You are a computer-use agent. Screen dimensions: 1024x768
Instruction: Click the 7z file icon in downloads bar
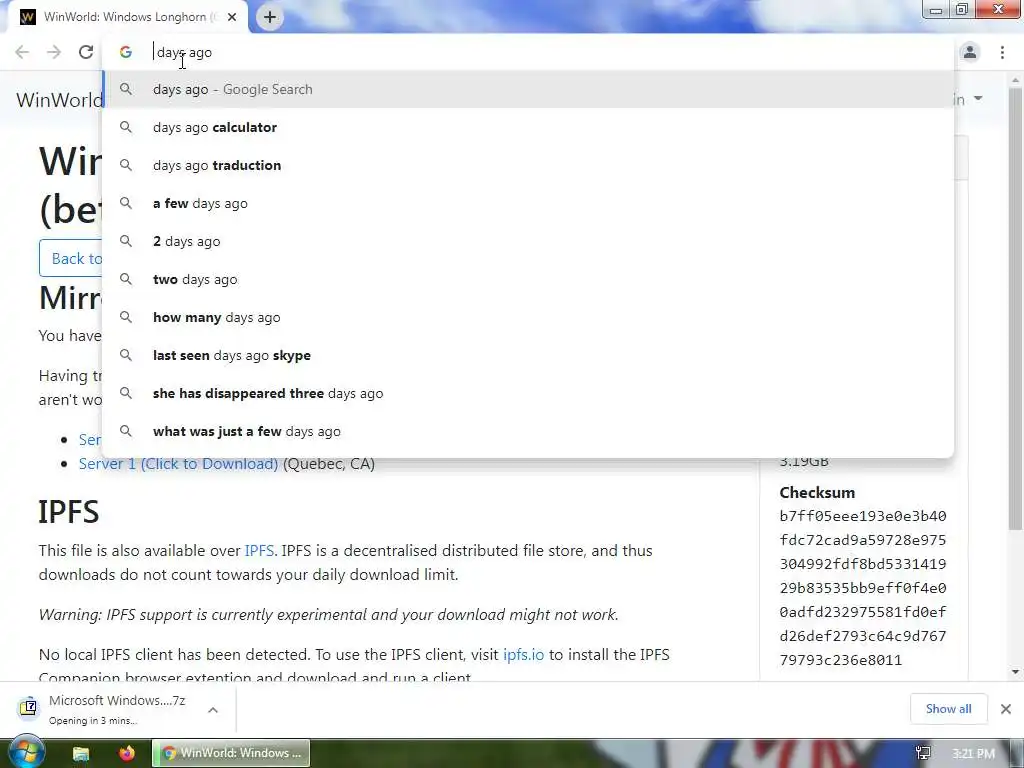(x=29, y=707)
